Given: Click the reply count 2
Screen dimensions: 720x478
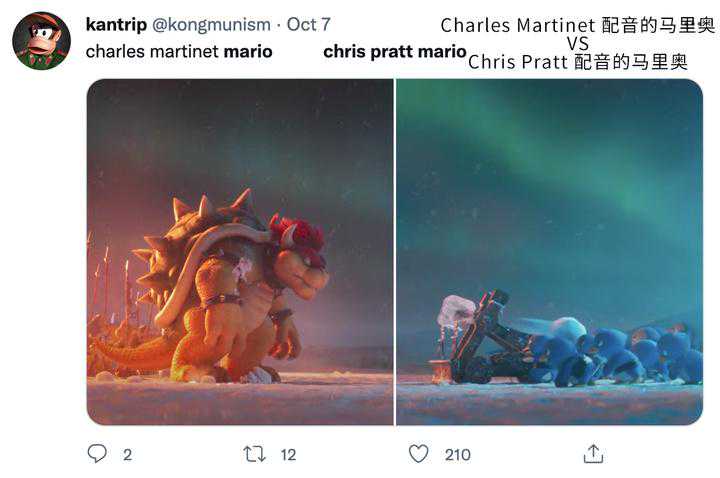Looking at the screenshot, I should (127, 455).
